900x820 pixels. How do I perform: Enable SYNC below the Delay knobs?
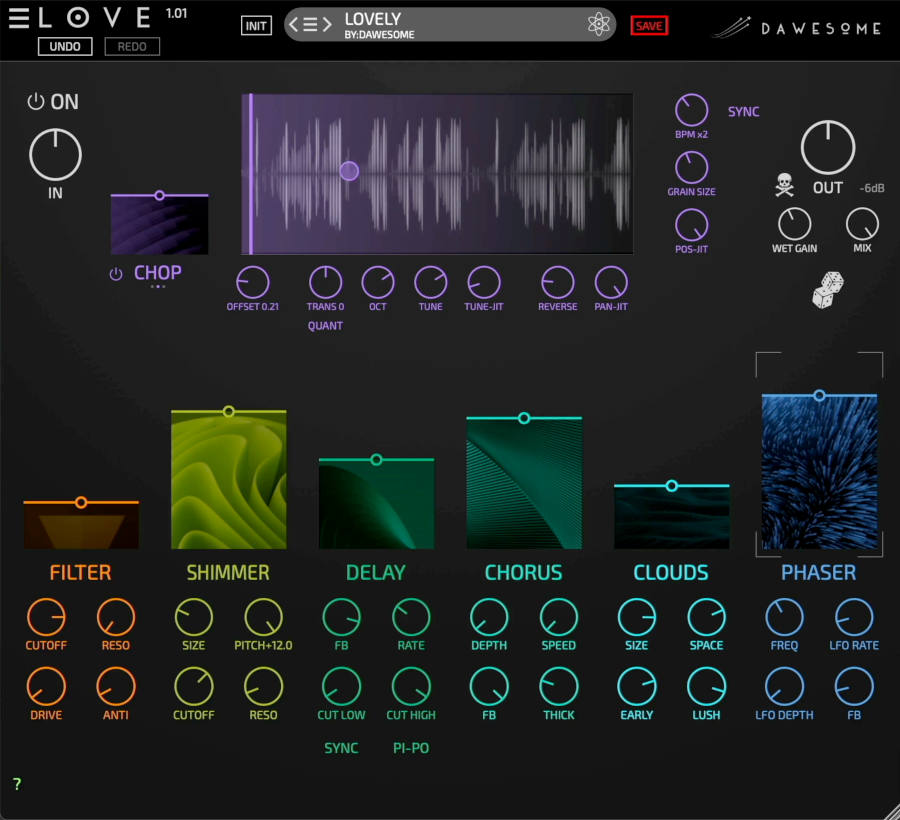click(341, 748)
